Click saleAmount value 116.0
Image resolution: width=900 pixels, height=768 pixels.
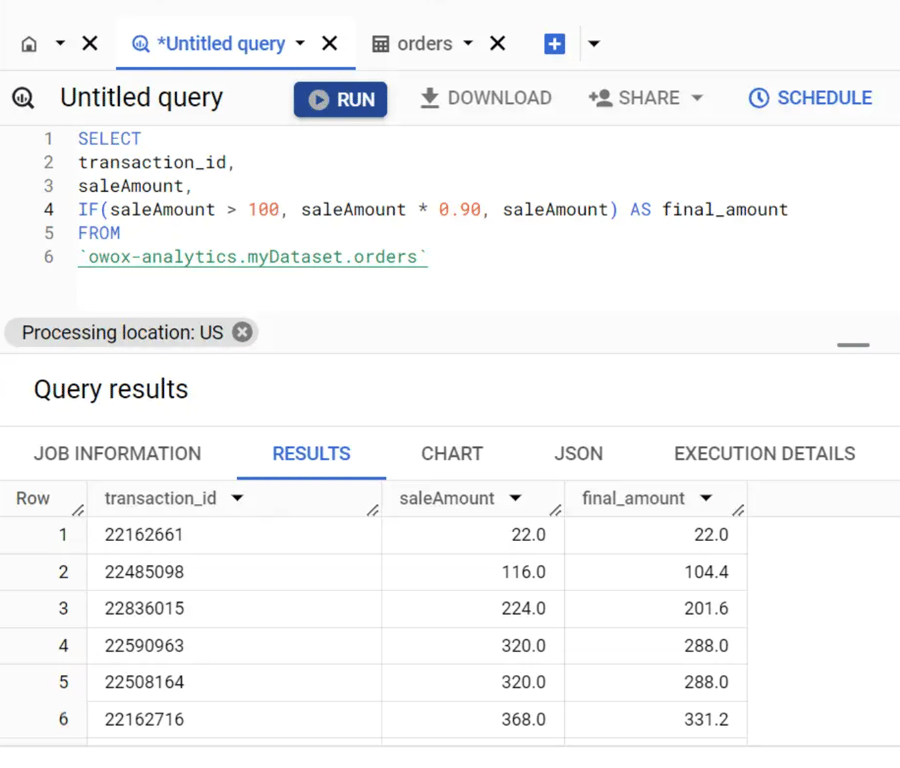tap(523, 572)
